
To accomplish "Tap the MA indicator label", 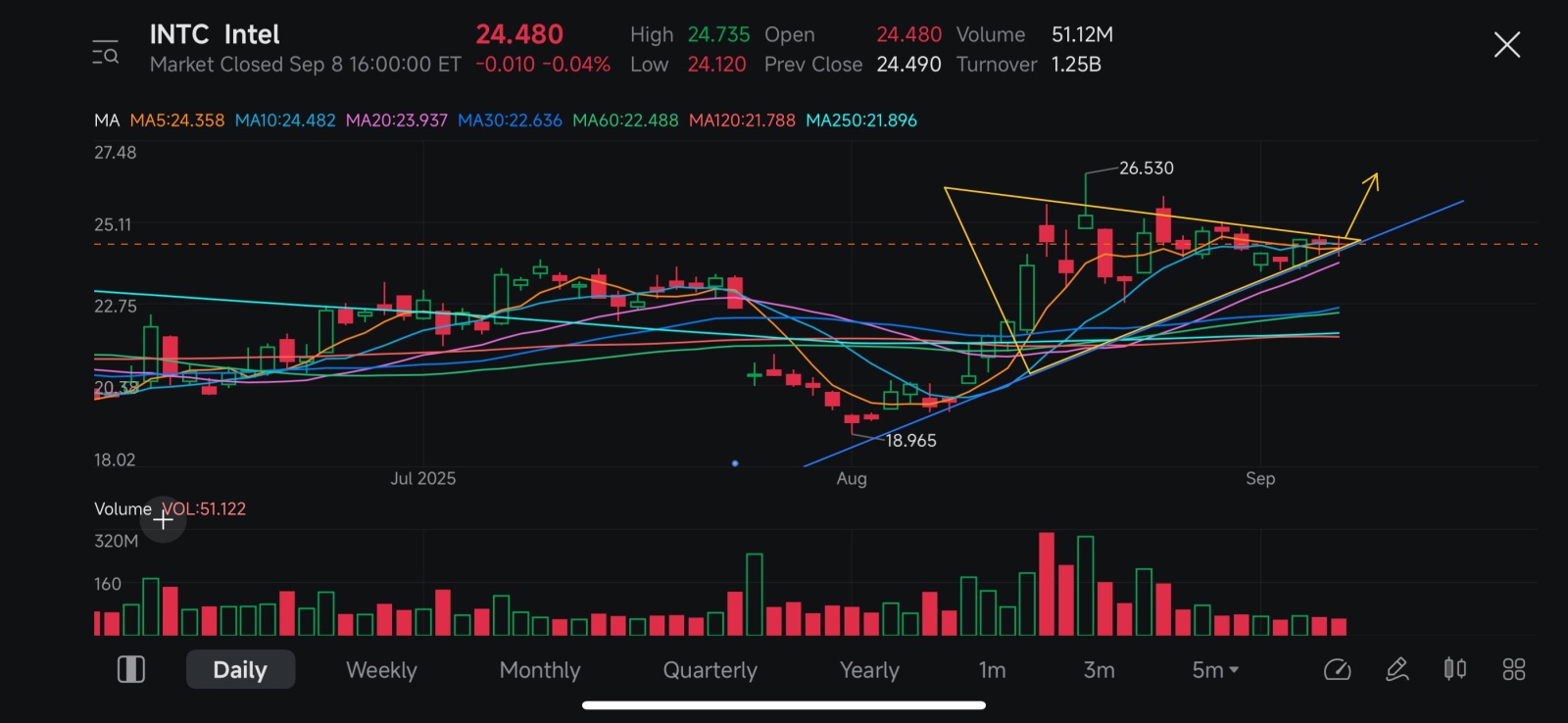I will point(107,120).
